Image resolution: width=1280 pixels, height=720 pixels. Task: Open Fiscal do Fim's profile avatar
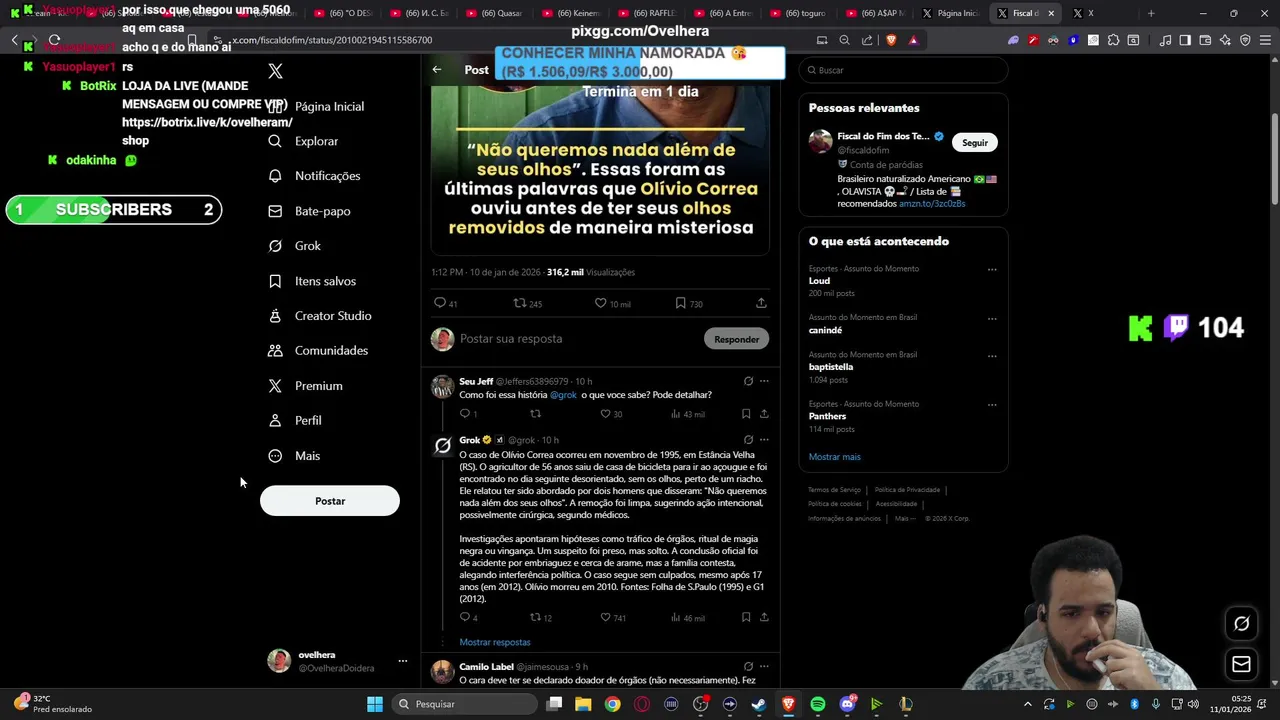point(820,142)
